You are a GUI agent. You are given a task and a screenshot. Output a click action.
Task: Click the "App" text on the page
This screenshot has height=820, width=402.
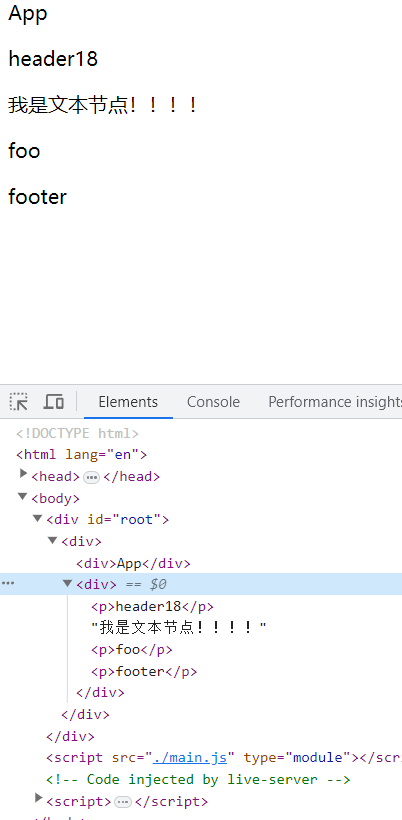(x=28, y=13)
